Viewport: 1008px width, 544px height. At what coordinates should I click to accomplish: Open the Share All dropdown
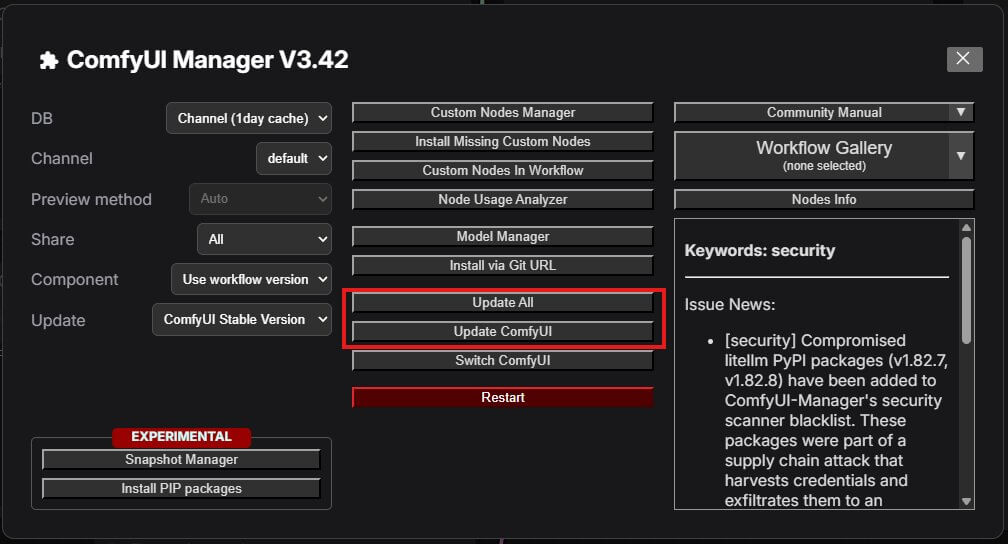[x=264, y=239]
